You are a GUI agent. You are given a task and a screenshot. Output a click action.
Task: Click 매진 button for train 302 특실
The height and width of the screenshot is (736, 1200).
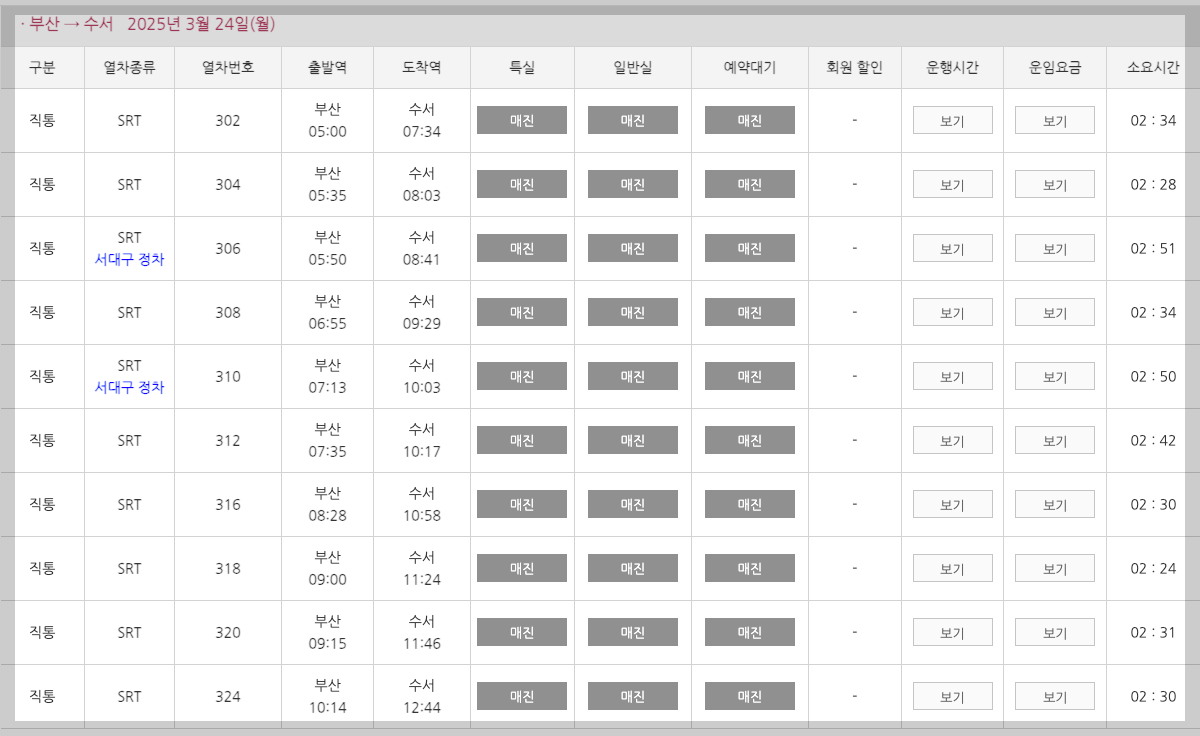point(521,119)
